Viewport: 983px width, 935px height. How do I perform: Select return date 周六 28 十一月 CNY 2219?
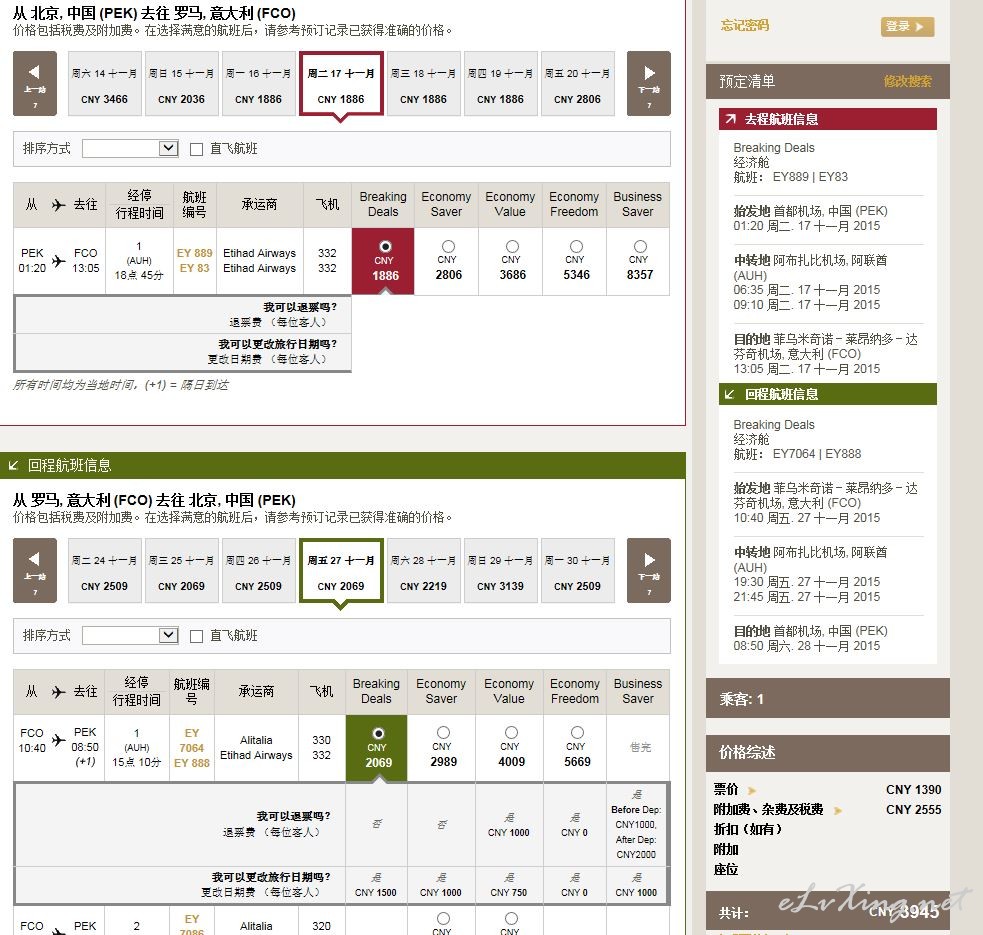tap(424, 571)
